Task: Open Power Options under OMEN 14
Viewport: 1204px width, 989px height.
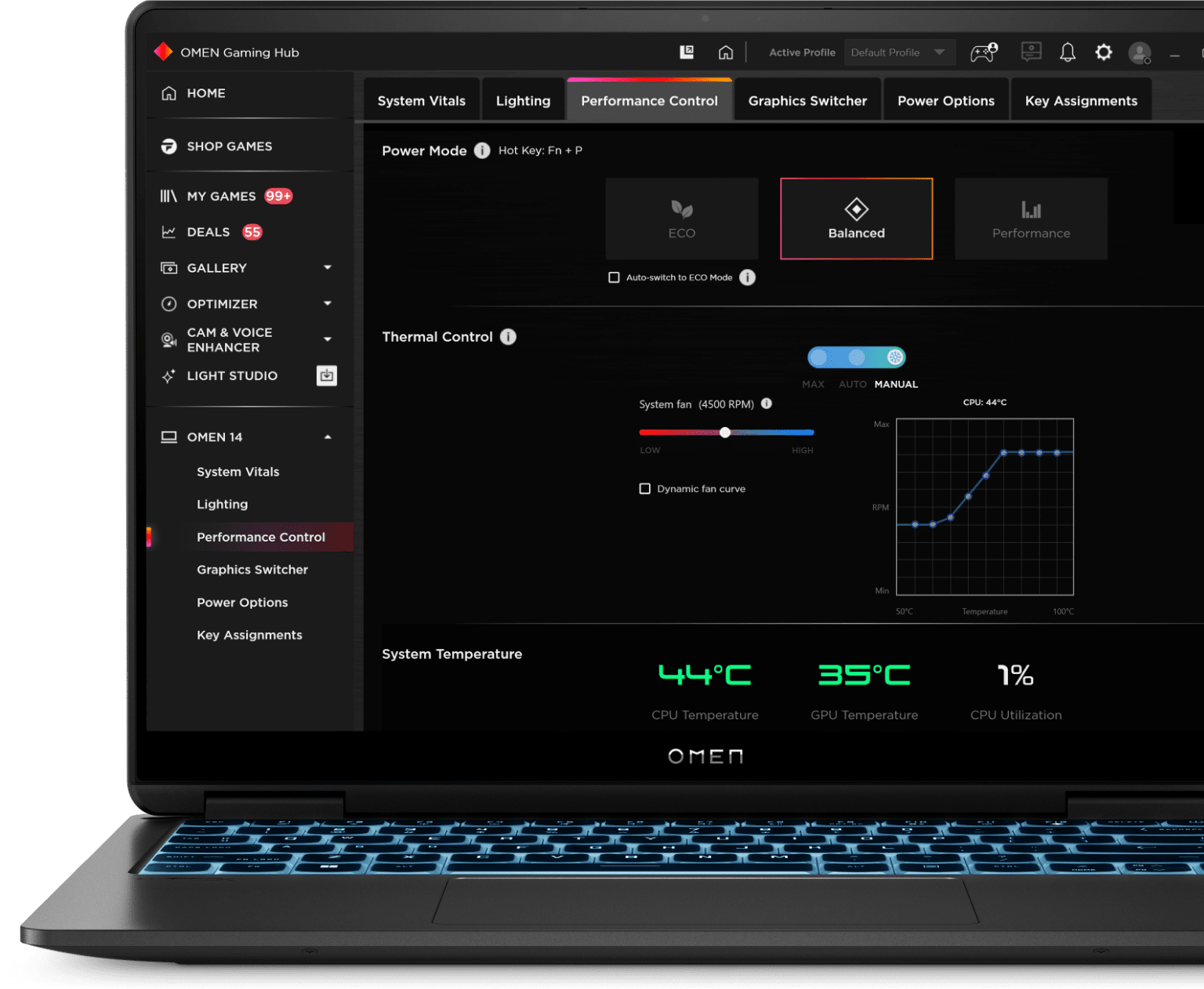Action: tap(242, 603)
